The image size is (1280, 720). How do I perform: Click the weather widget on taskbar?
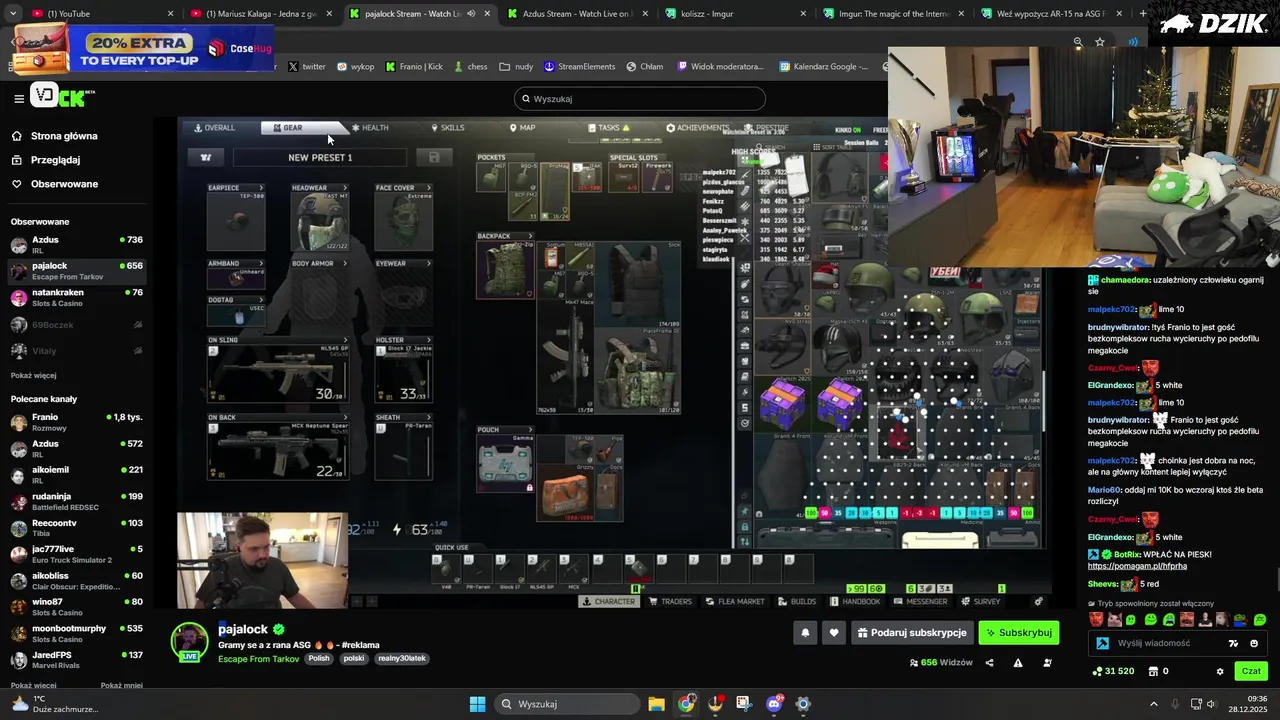[54, 704]
